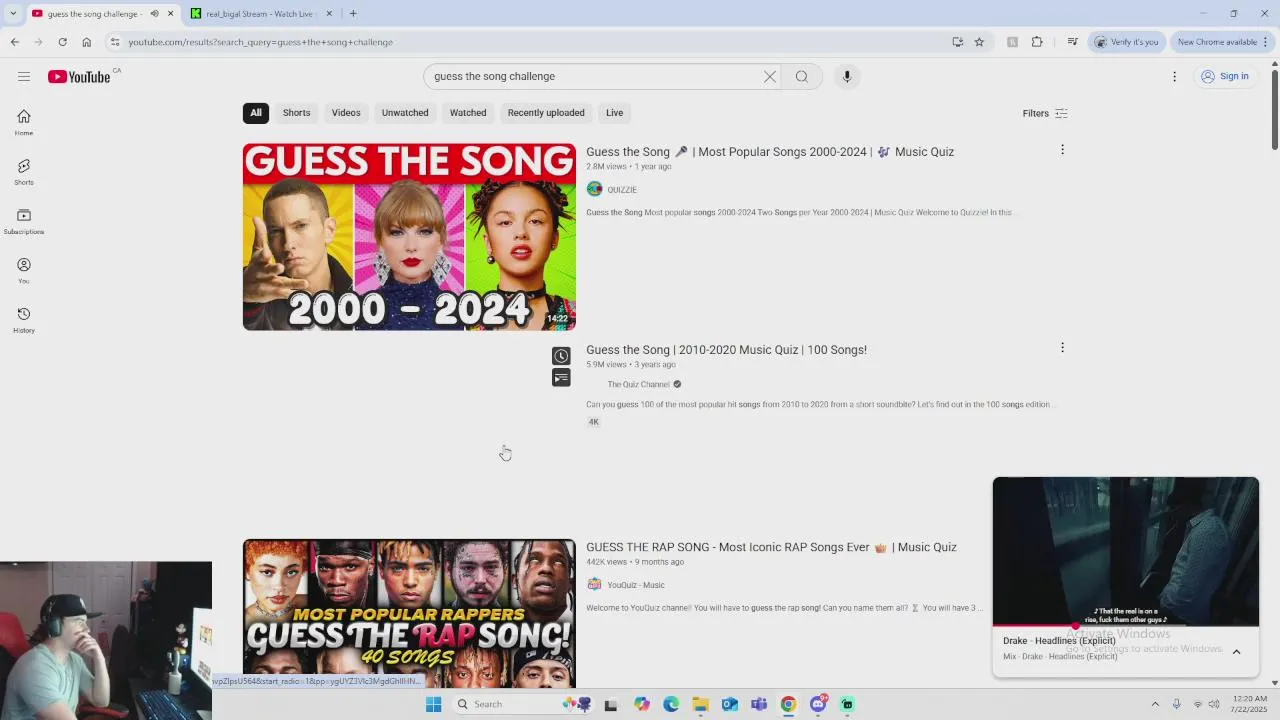Click the Drake Headlines miniplayer video
Screen dimensions: 1280x720
(1126, 552)
